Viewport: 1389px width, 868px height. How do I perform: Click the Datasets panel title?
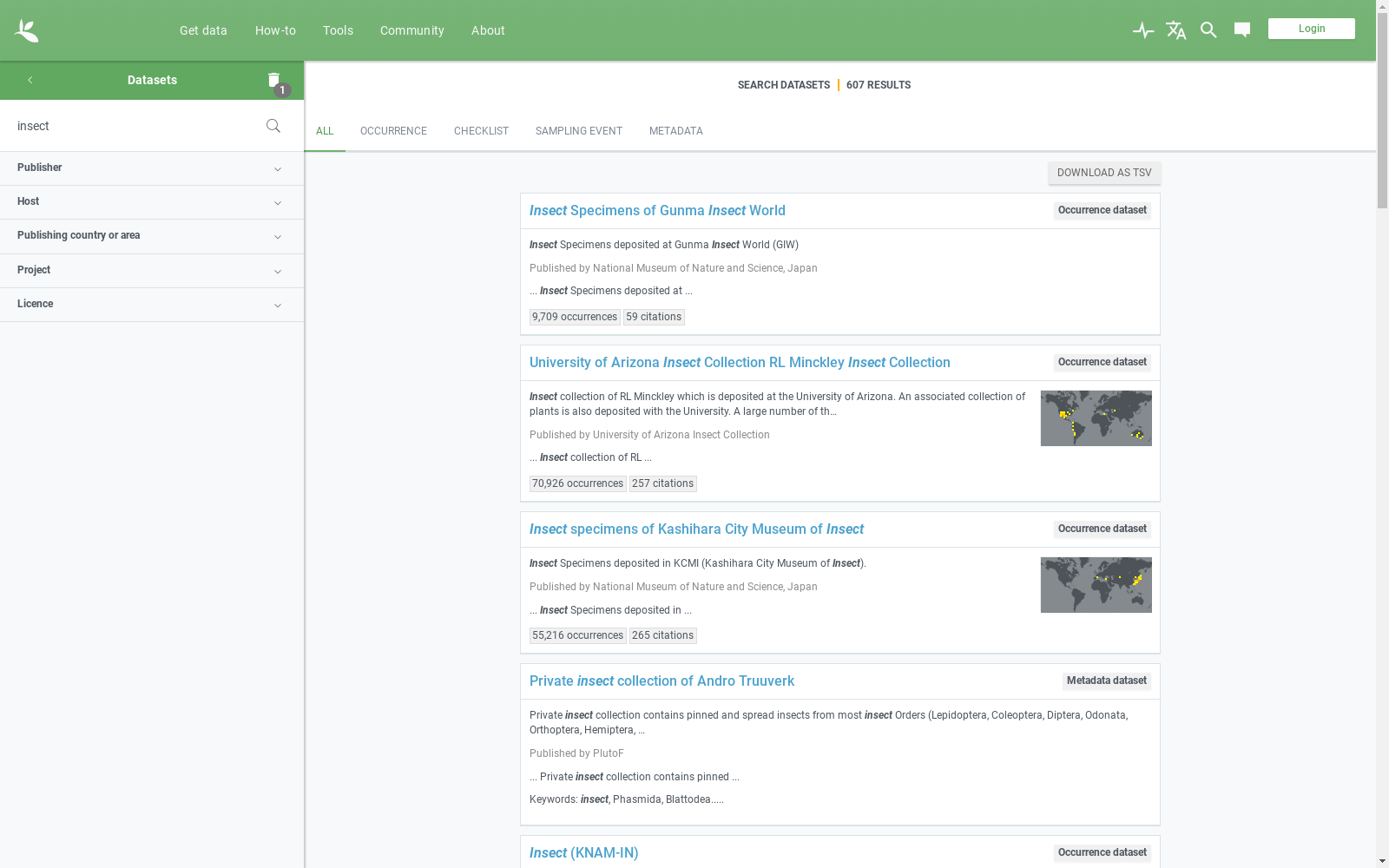coord(152,80)
